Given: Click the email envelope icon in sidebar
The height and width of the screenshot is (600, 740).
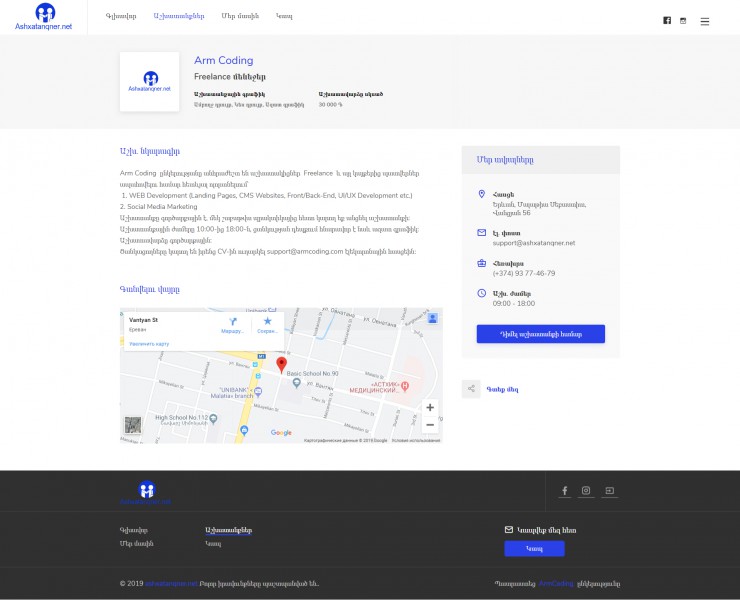Looking at the screenshot, I should click(481, 233).
